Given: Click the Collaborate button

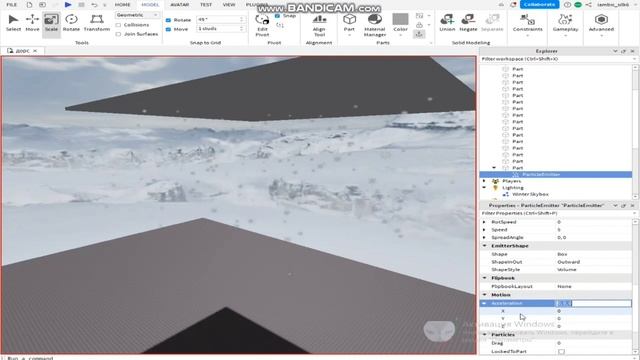Looking at the screenshot, I should [539, 4].
